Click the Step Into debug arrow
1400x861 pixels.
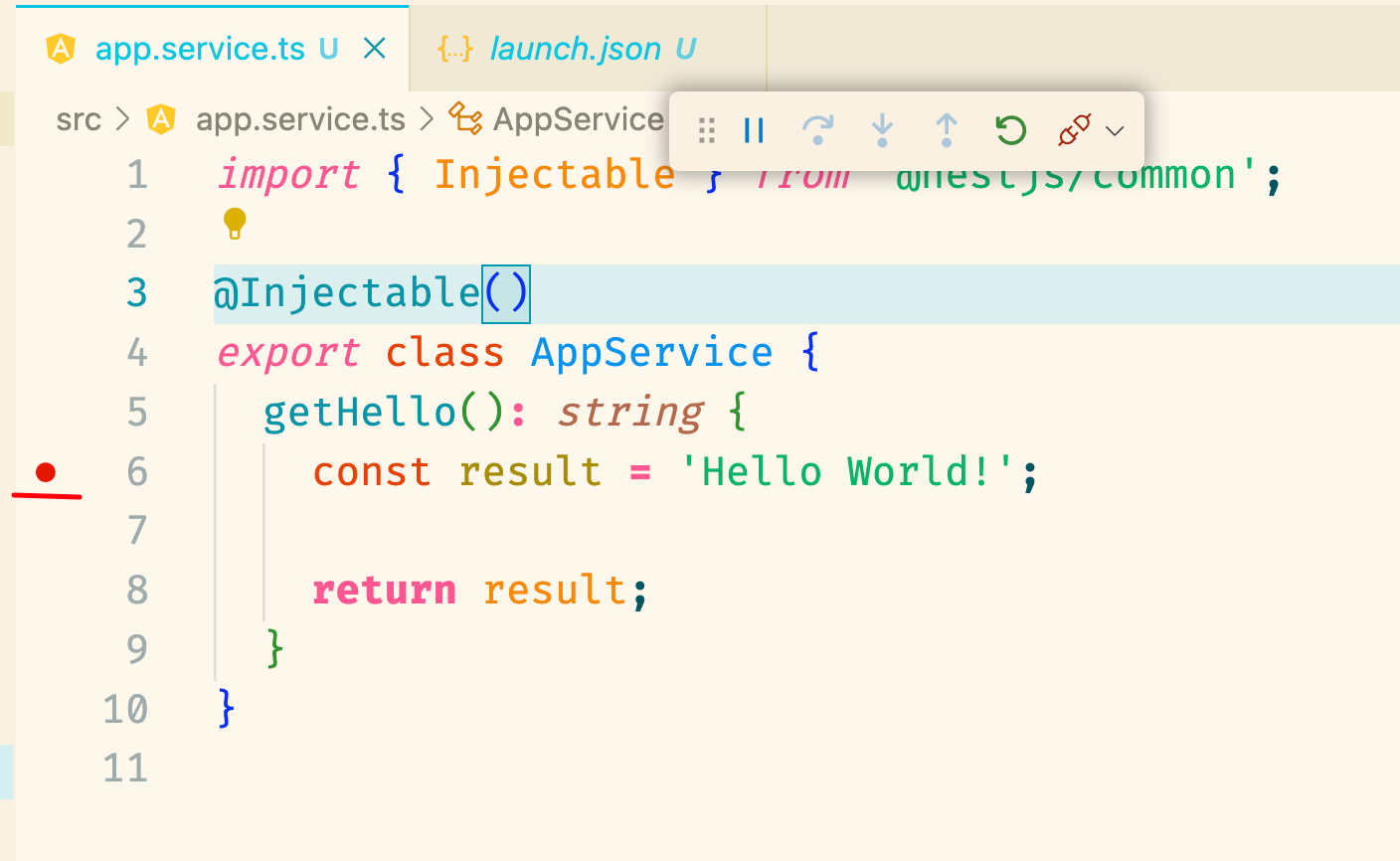(882, 130)
